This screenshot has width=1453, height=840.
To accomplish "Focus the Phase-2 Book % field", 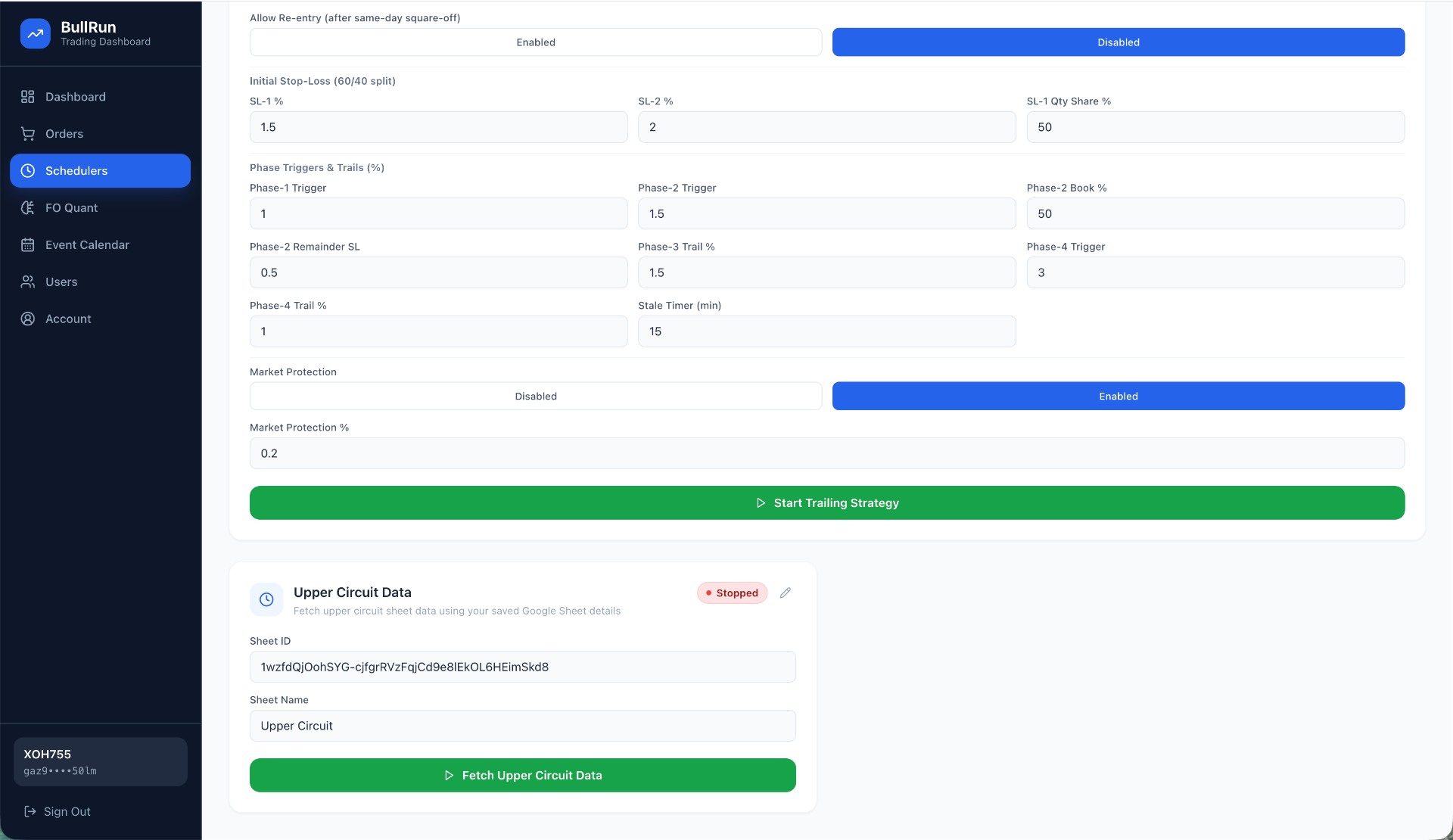I will pos(1215,214).
